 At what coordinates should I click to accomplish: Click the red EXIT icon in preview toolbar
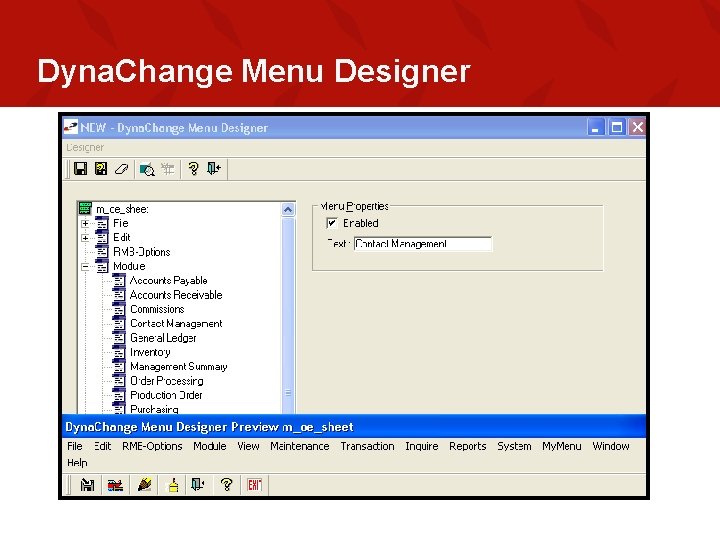point(254,485)
